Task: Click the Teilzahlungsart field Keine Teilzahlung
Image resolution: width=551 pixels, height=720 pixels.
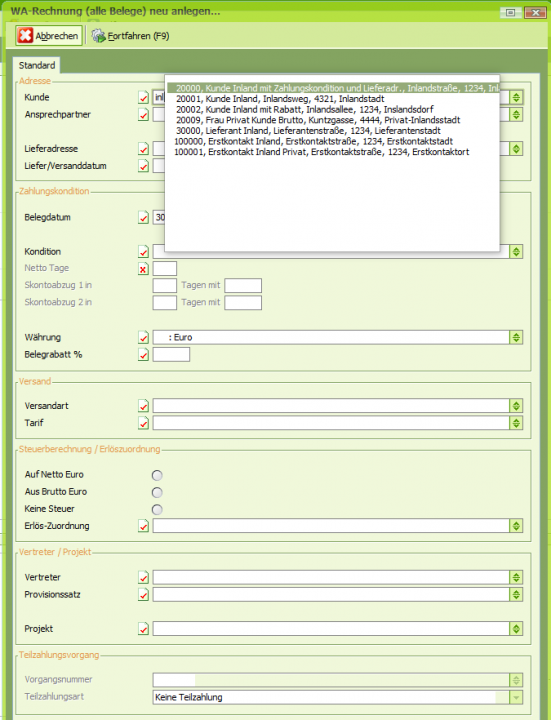Action: 331,698
